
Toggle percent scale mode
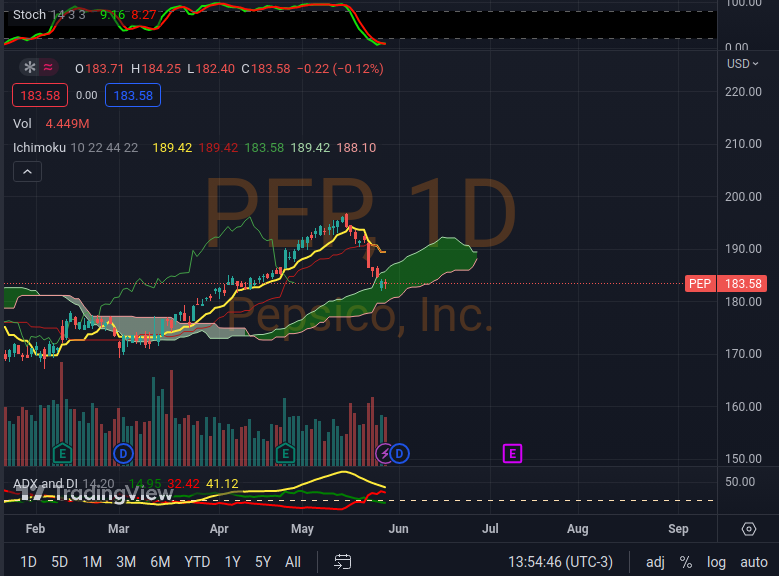click(x=686, y=562)
